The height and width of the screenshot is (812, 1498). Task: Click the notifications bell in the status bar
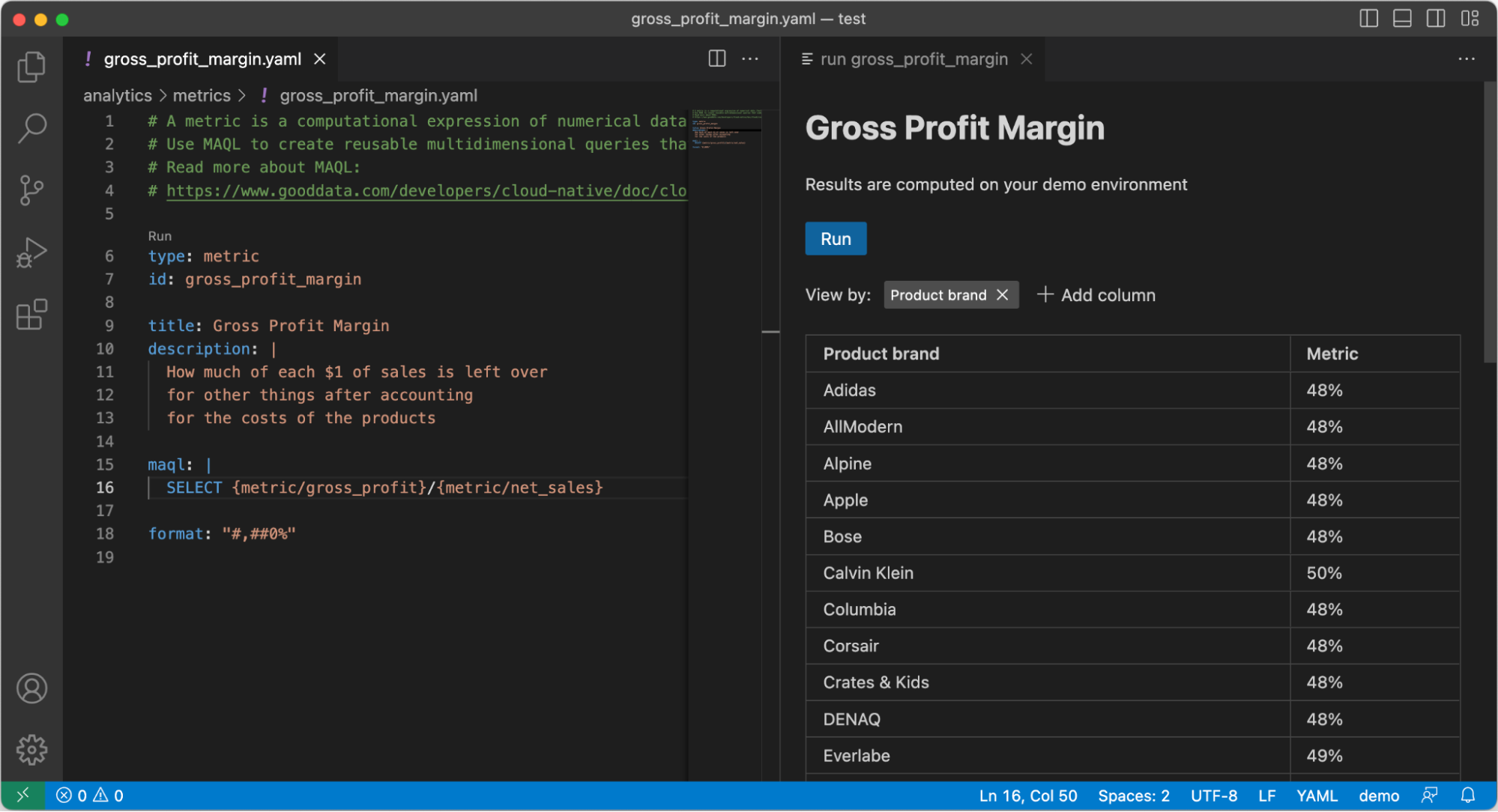[1469, 796]
